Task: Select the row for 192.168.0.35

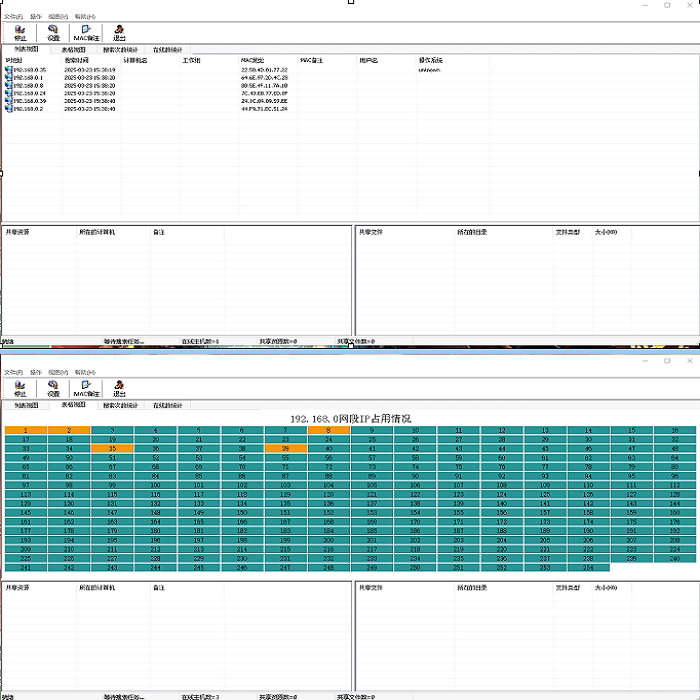Action: point(246,70)
